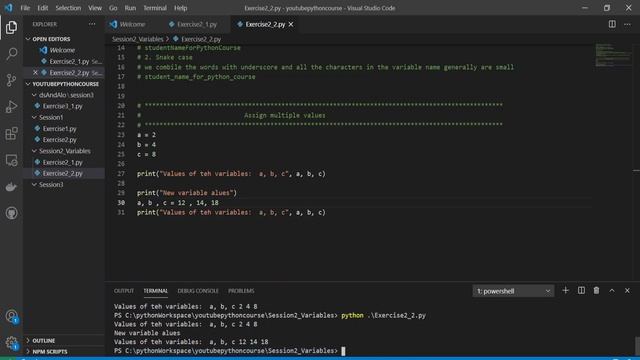Open the Run and Debug view
Image resolution: width=640 pixels, height=360 pixels.
(x=11, y=107)
